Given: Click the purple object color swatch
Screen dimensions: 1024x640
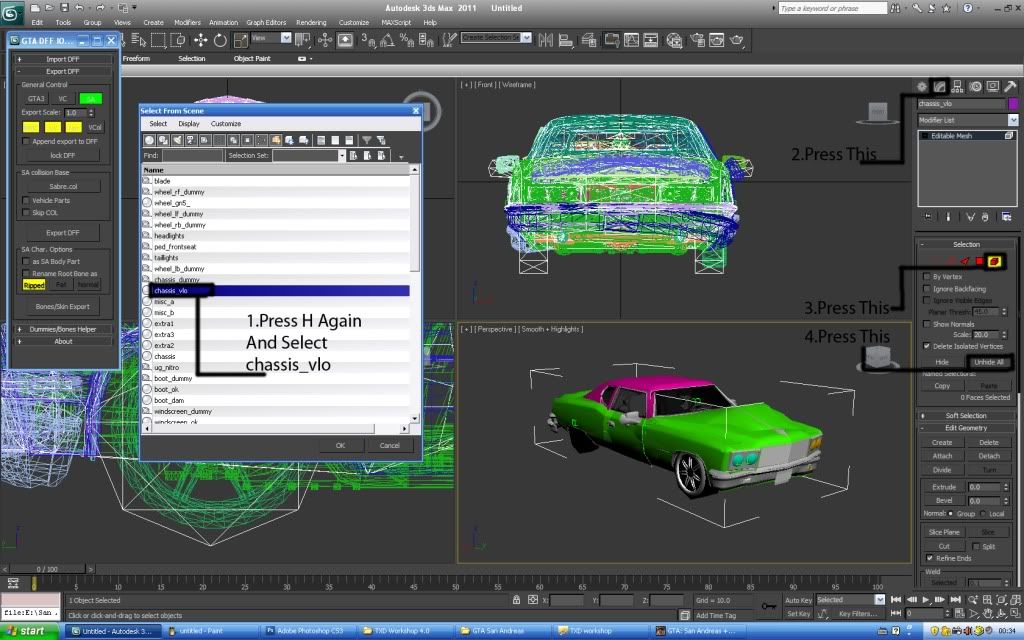Looking at the screenshot, I should (1013, 103).
